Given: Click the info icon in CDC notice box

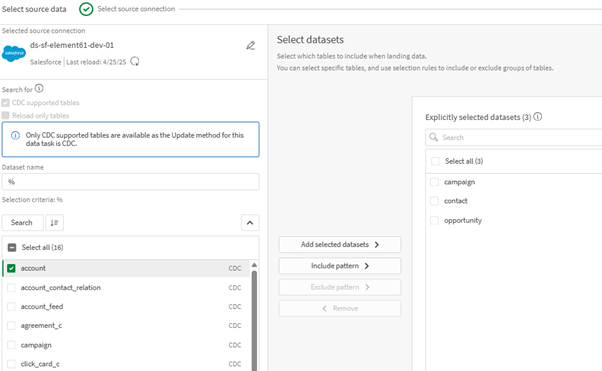Looking at the screenshot, I should (x=15, y=135).
